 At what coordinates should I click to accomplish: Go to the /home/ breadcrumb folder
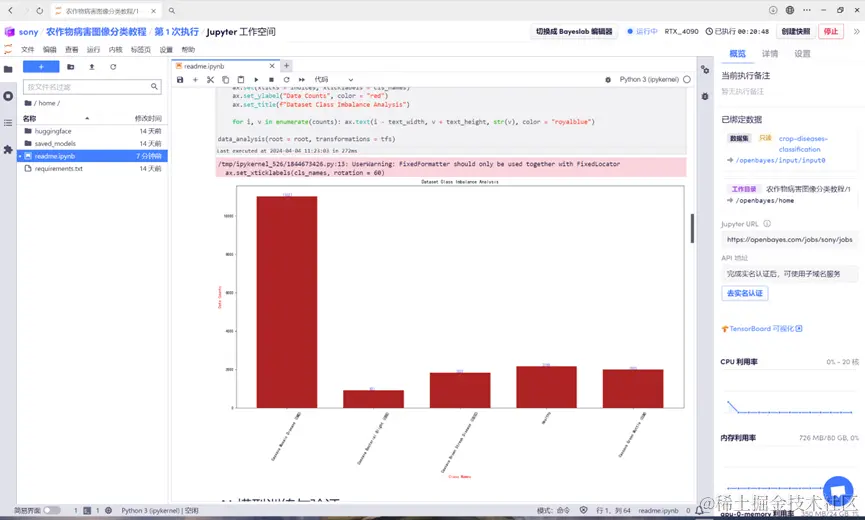click(46, 103)
